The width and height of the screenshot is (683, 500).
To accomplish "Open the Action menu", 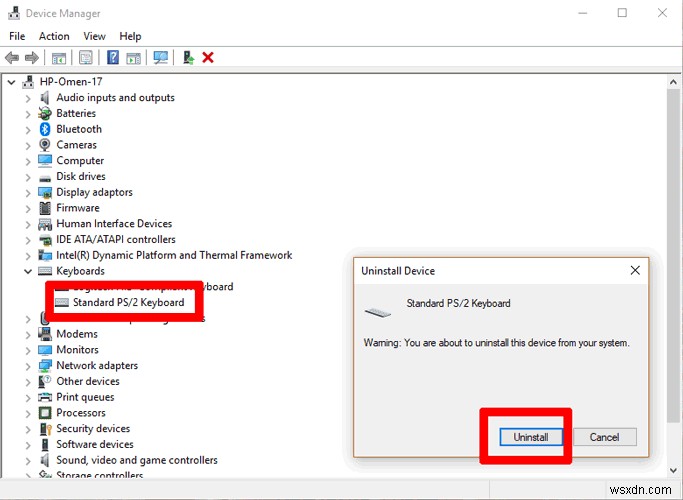I will point(54,36).
